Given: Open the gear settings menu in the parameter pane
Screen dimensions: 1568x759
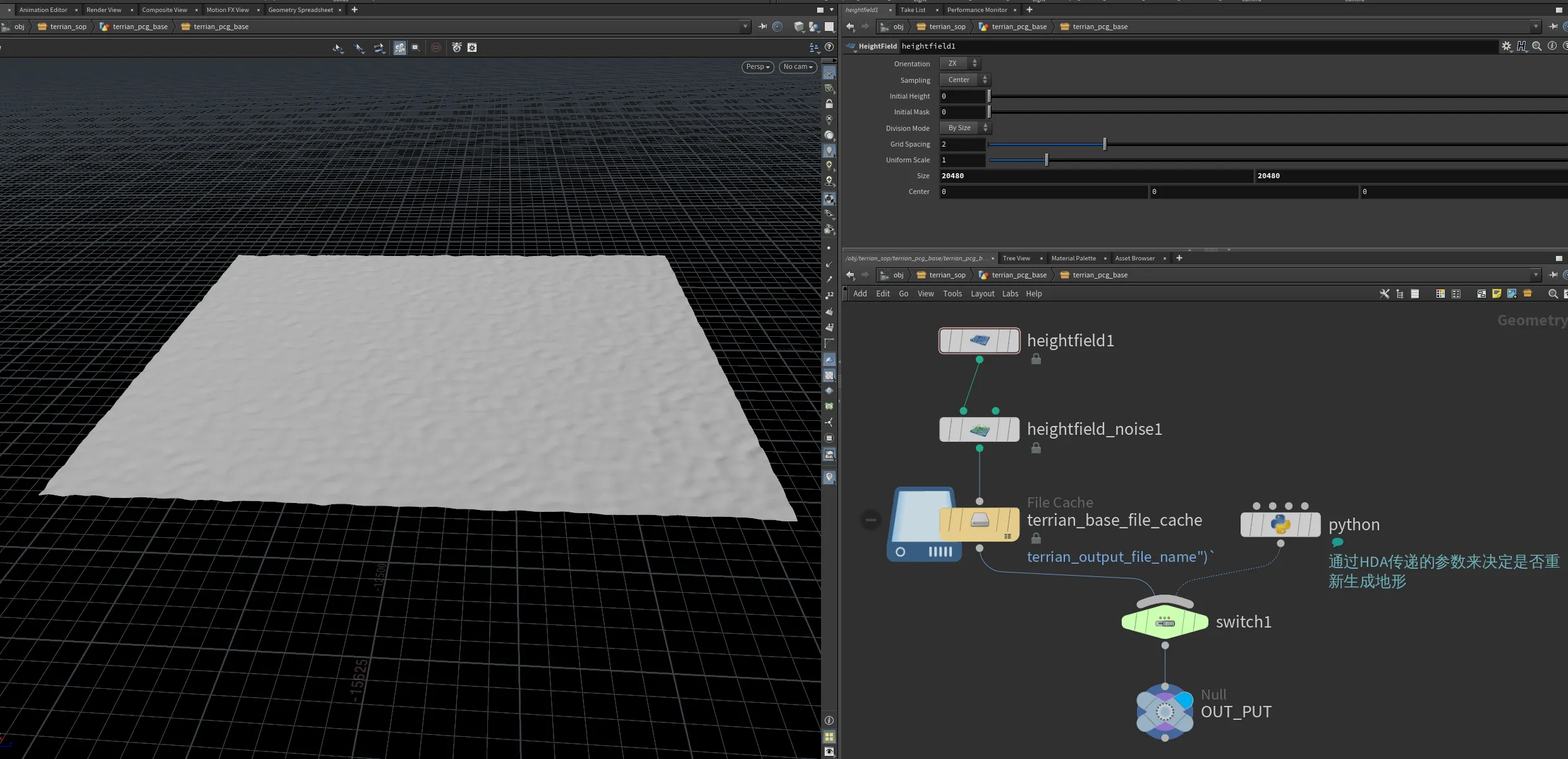Looking at the screenshot, I should coord(1507,46).
